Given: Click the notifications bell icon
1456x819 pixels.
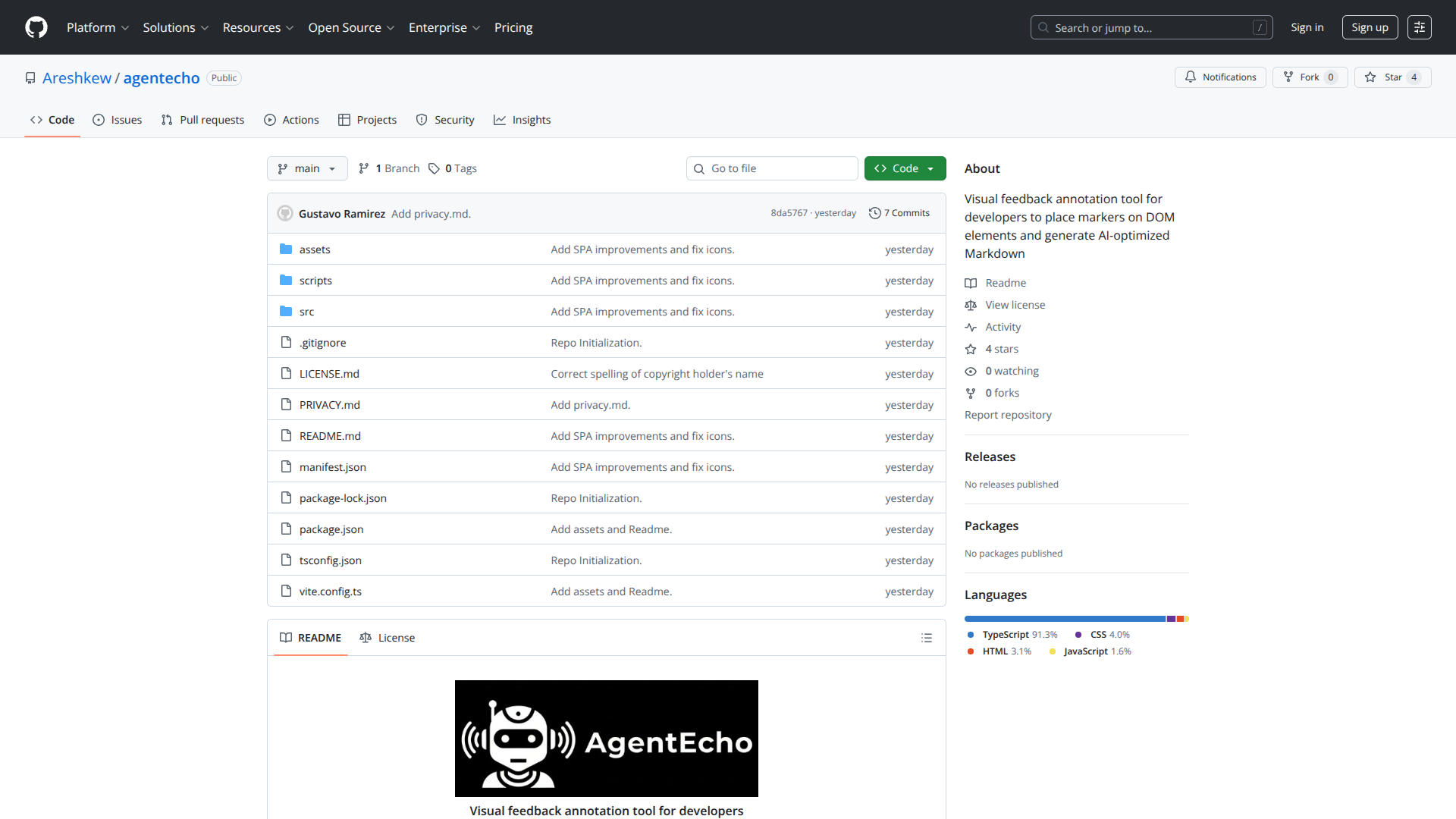Looking at the screenshot, I should click(1191, 77).
